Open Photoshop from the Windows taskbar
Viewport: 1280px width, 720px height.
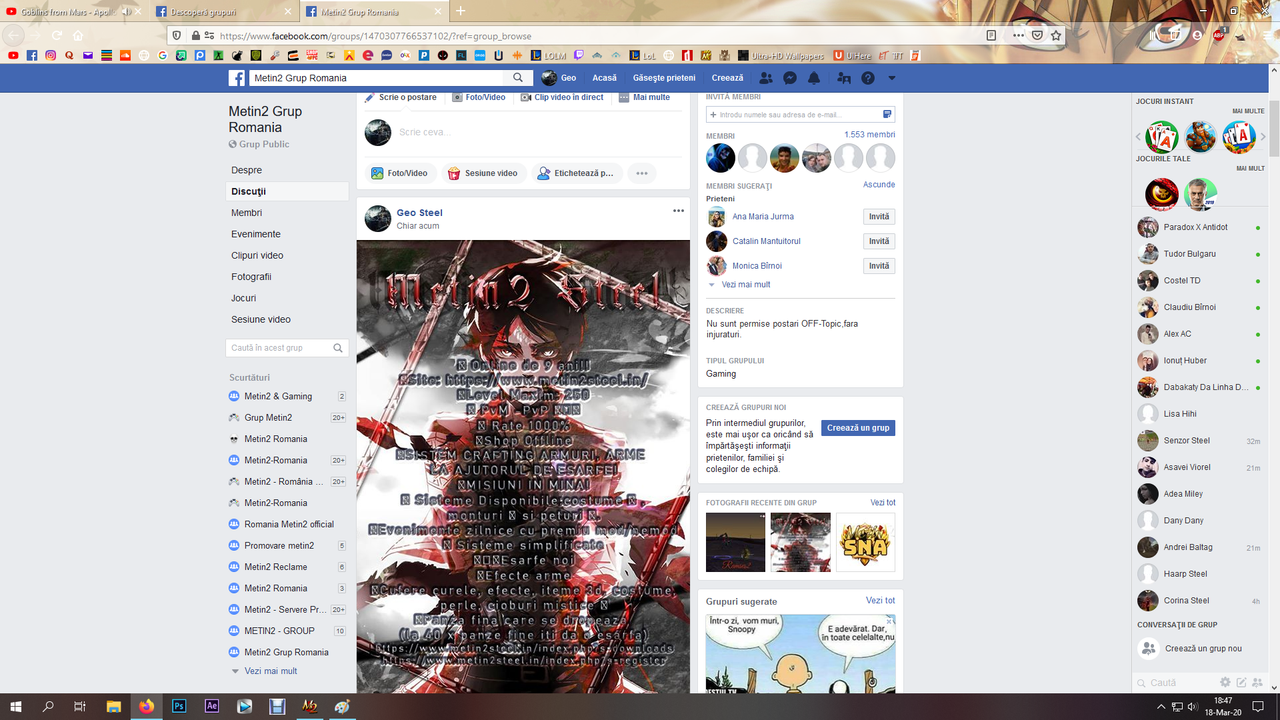point(180,706)
